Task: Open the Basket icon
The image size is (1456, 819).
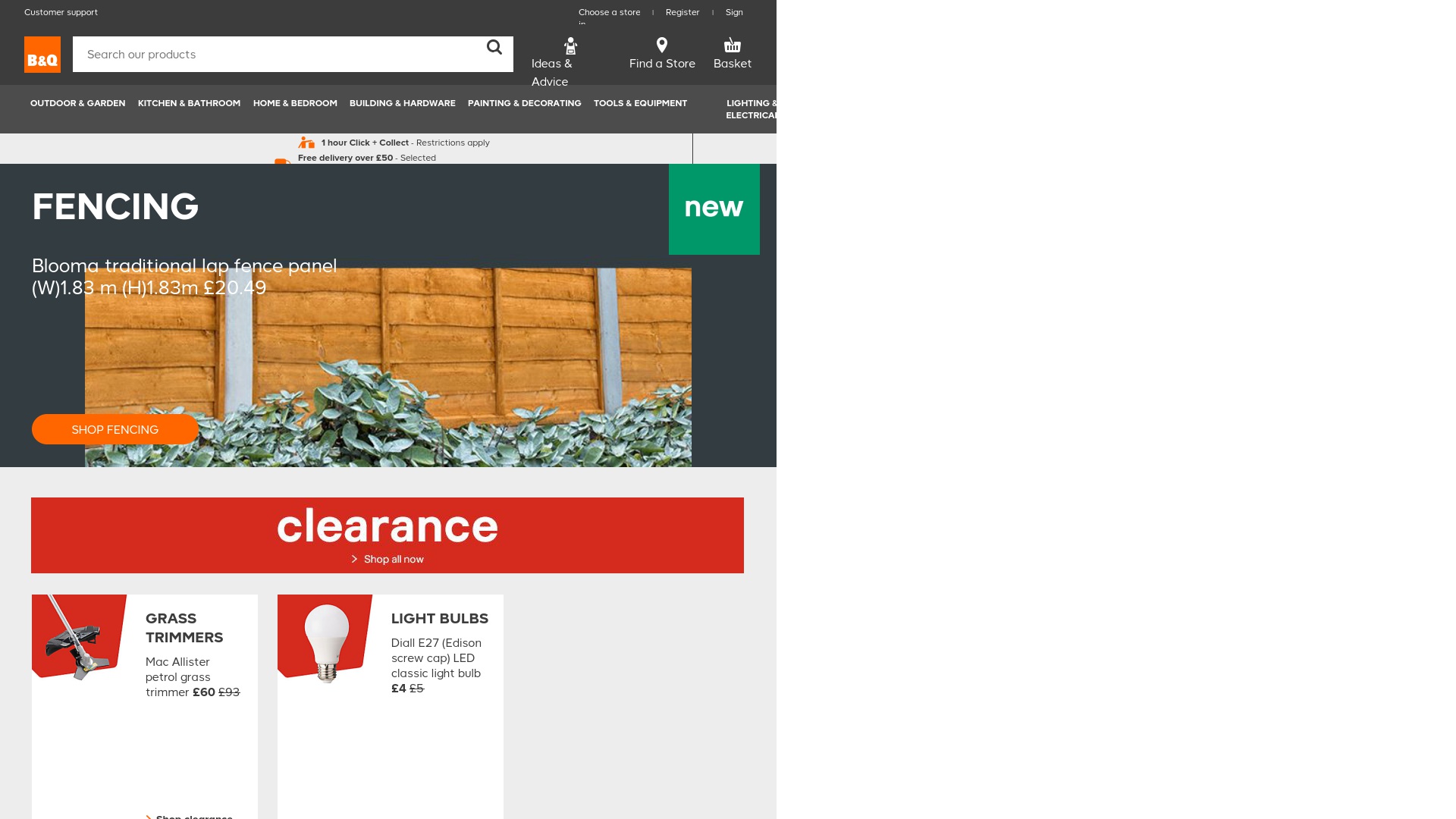Action: [733, 45]
